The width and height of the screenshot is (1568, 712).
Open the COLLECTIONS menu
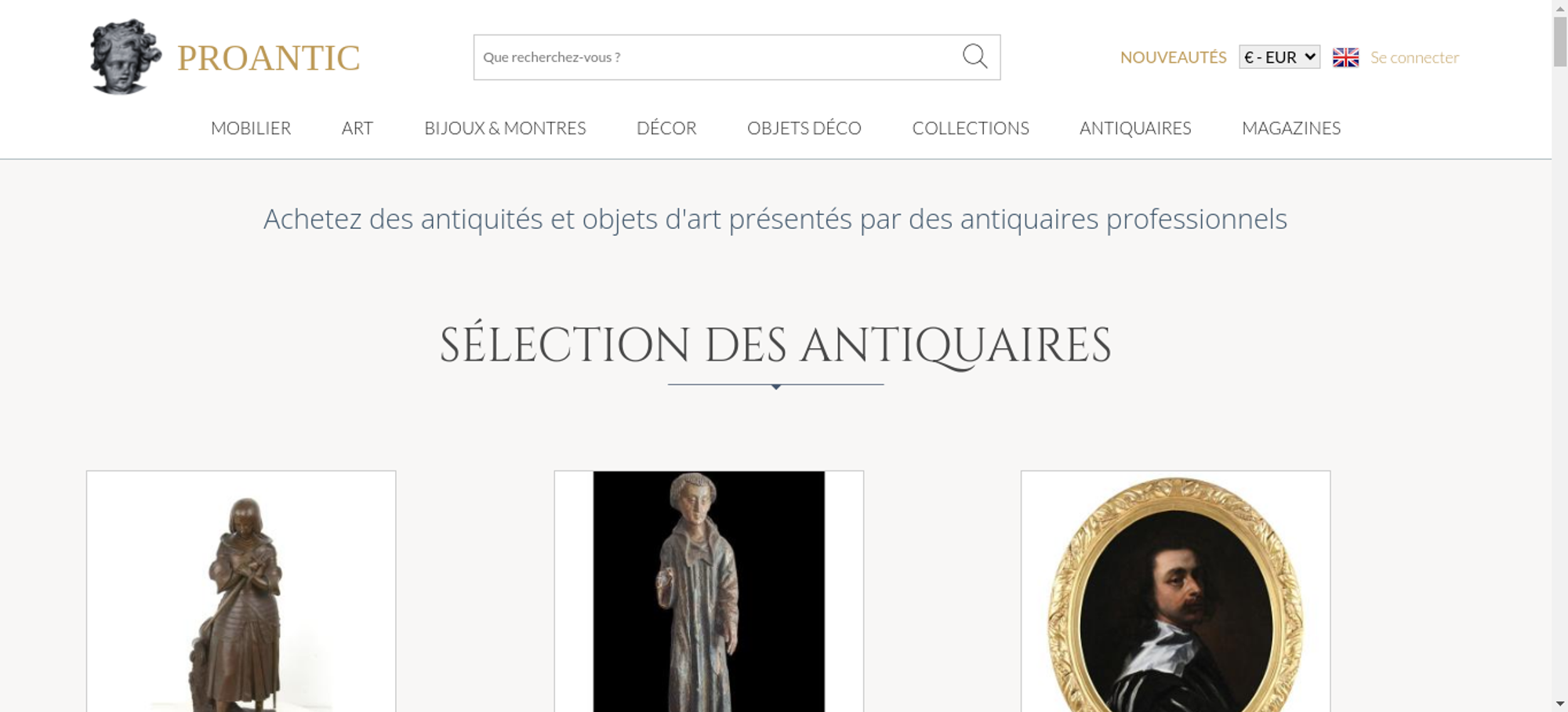[971, 128]
